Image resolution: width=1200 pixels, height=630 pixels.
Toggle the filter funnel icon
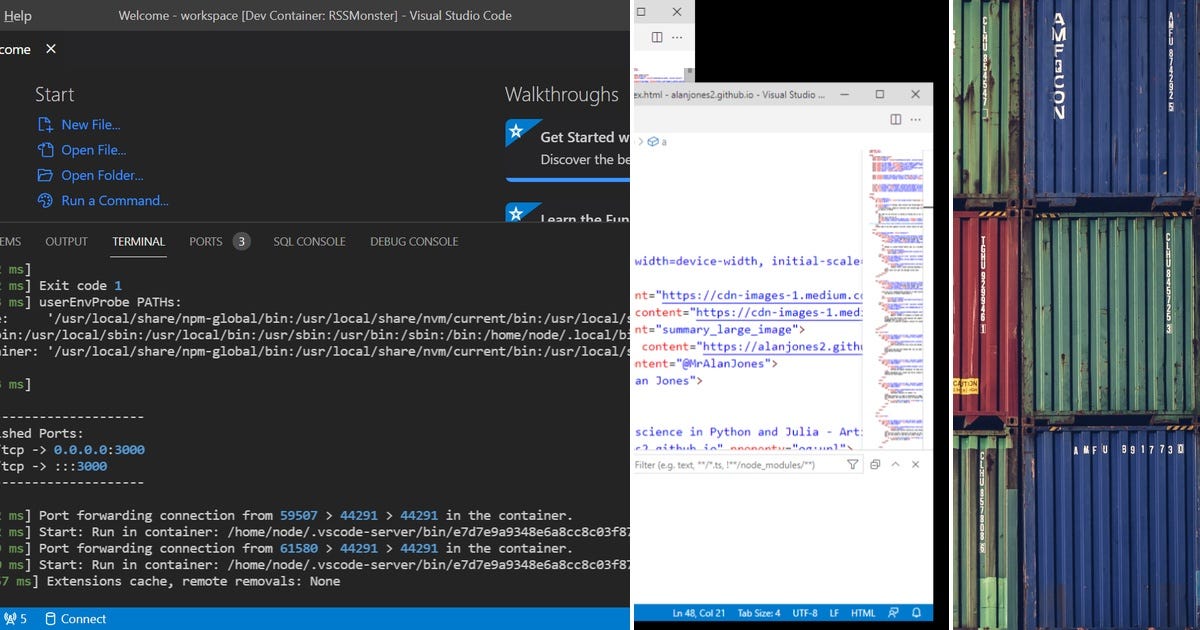click(x=853, y=464)
